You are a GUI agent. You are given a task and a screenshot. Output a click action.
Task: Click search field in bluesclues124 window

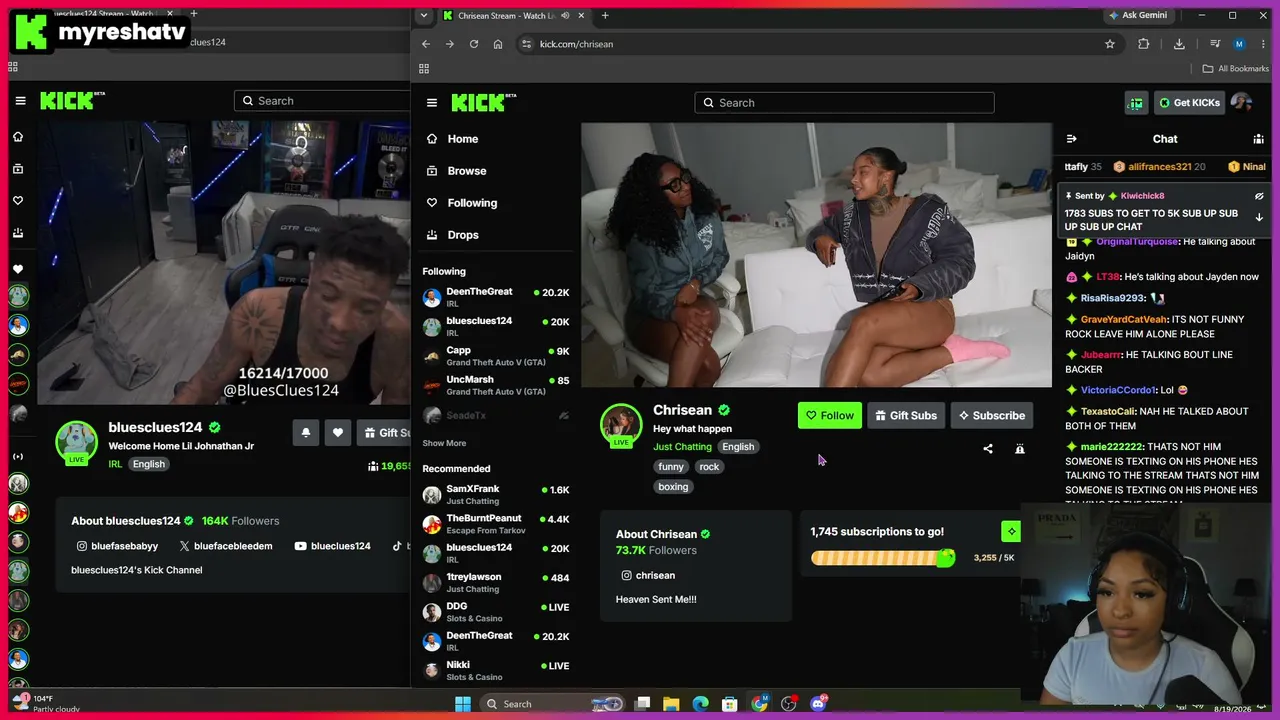[x=322, y=100]
